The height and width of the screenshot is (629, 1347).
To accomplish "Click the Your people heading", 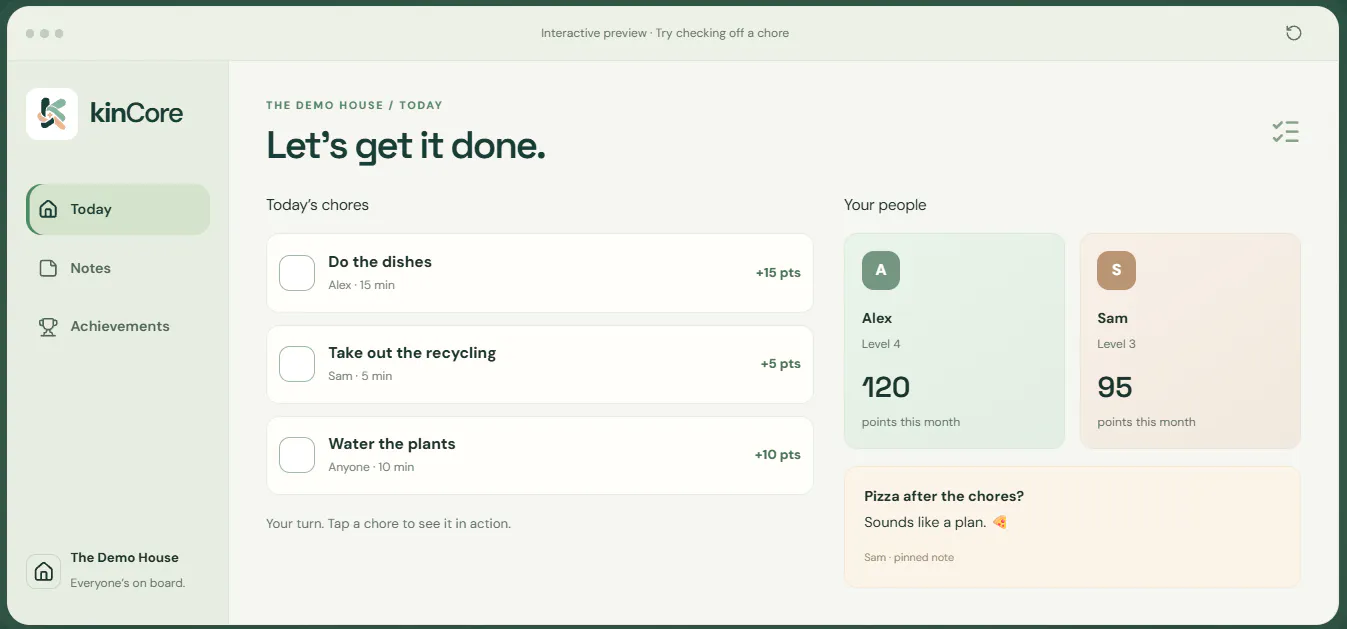I will pyautogui.click(x=885, y=205).
